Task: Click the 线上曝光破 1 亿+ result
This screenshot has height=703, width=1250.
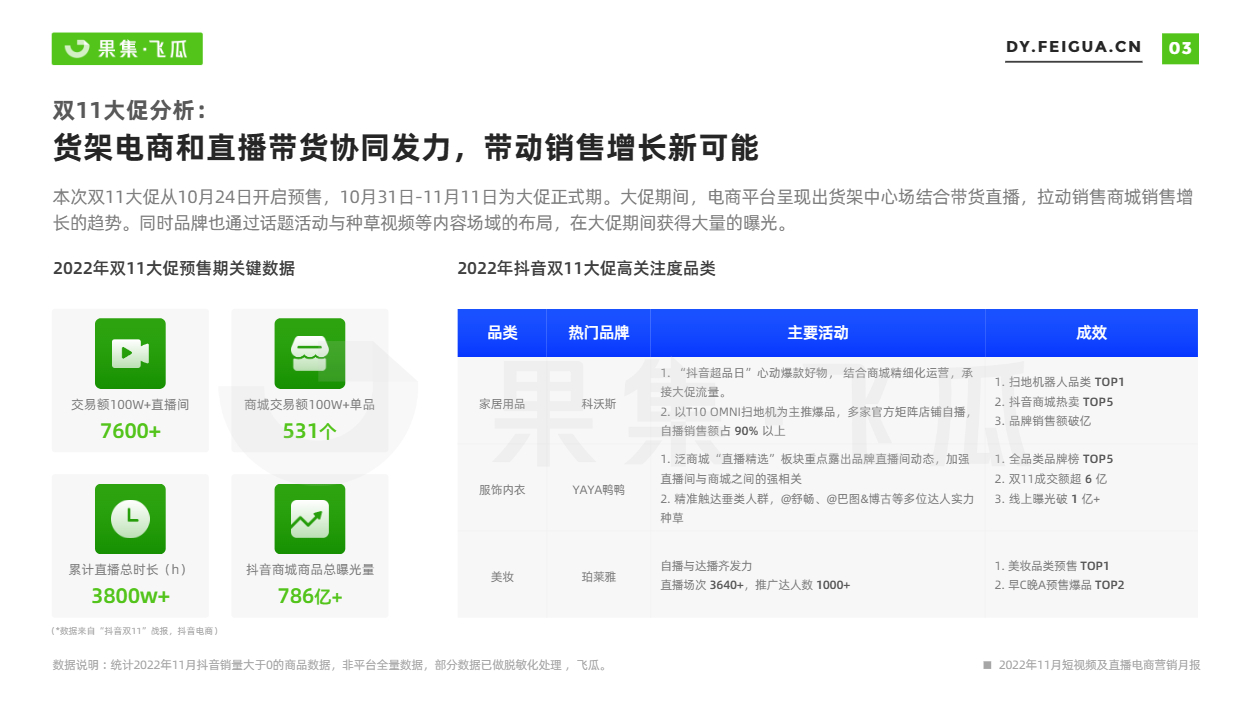Action: coord(1047,498)
